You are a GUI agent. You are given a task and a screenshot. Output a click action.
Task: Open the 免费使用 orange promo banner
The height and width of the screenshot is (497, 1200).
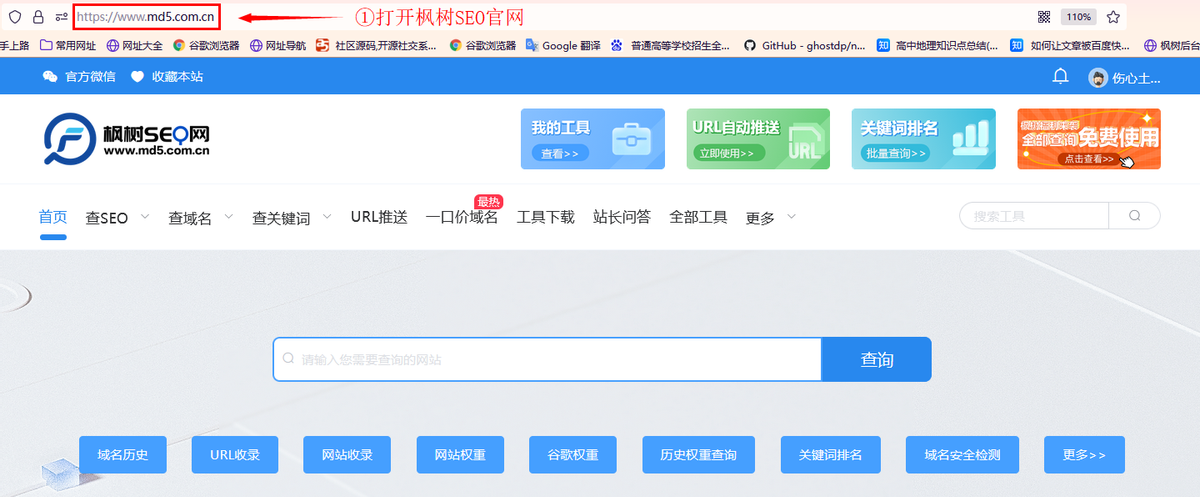pyautogui.click(x=1089, y=139)
